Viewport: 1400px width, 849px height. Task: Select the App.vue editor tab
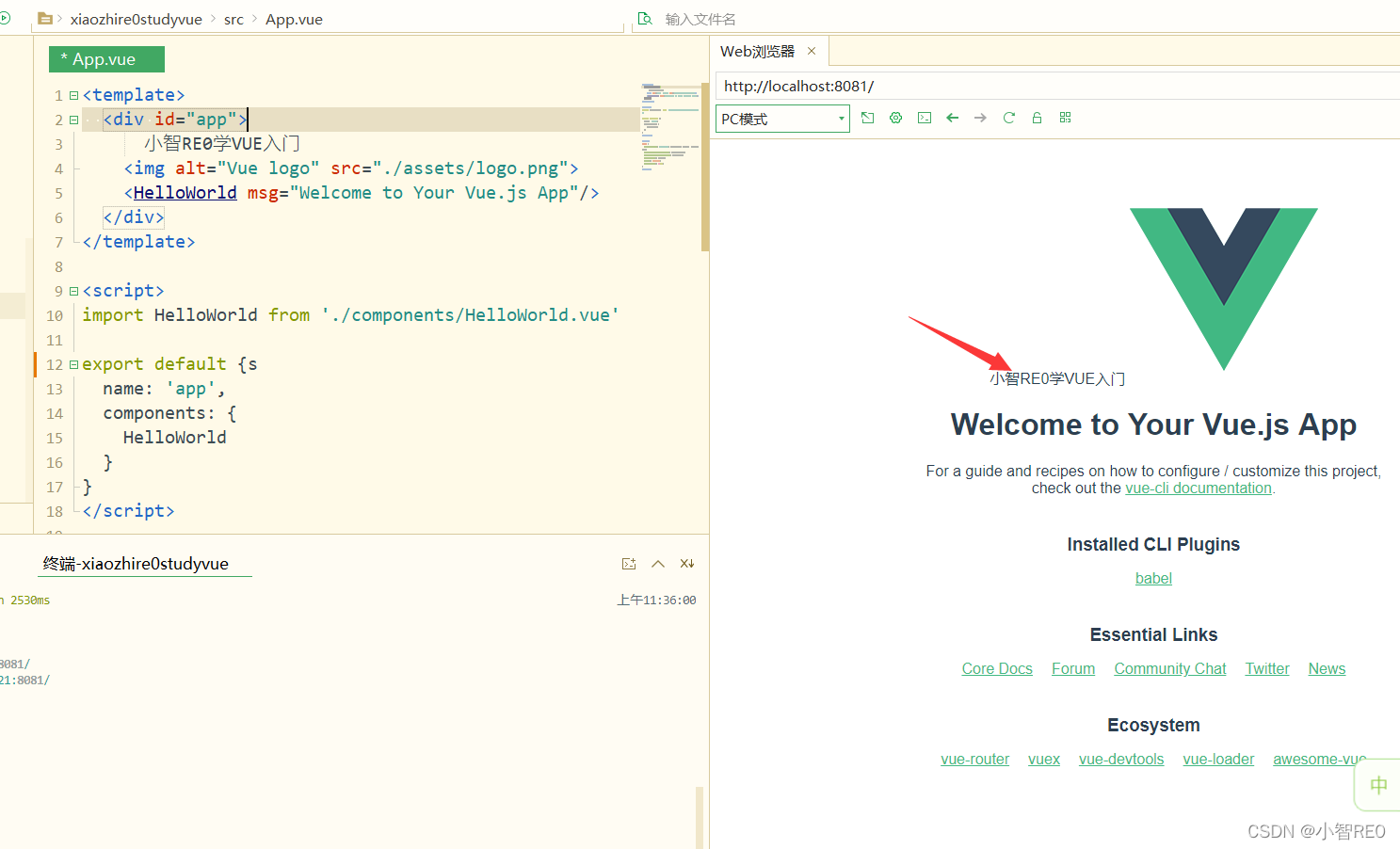tap(106, 59)
